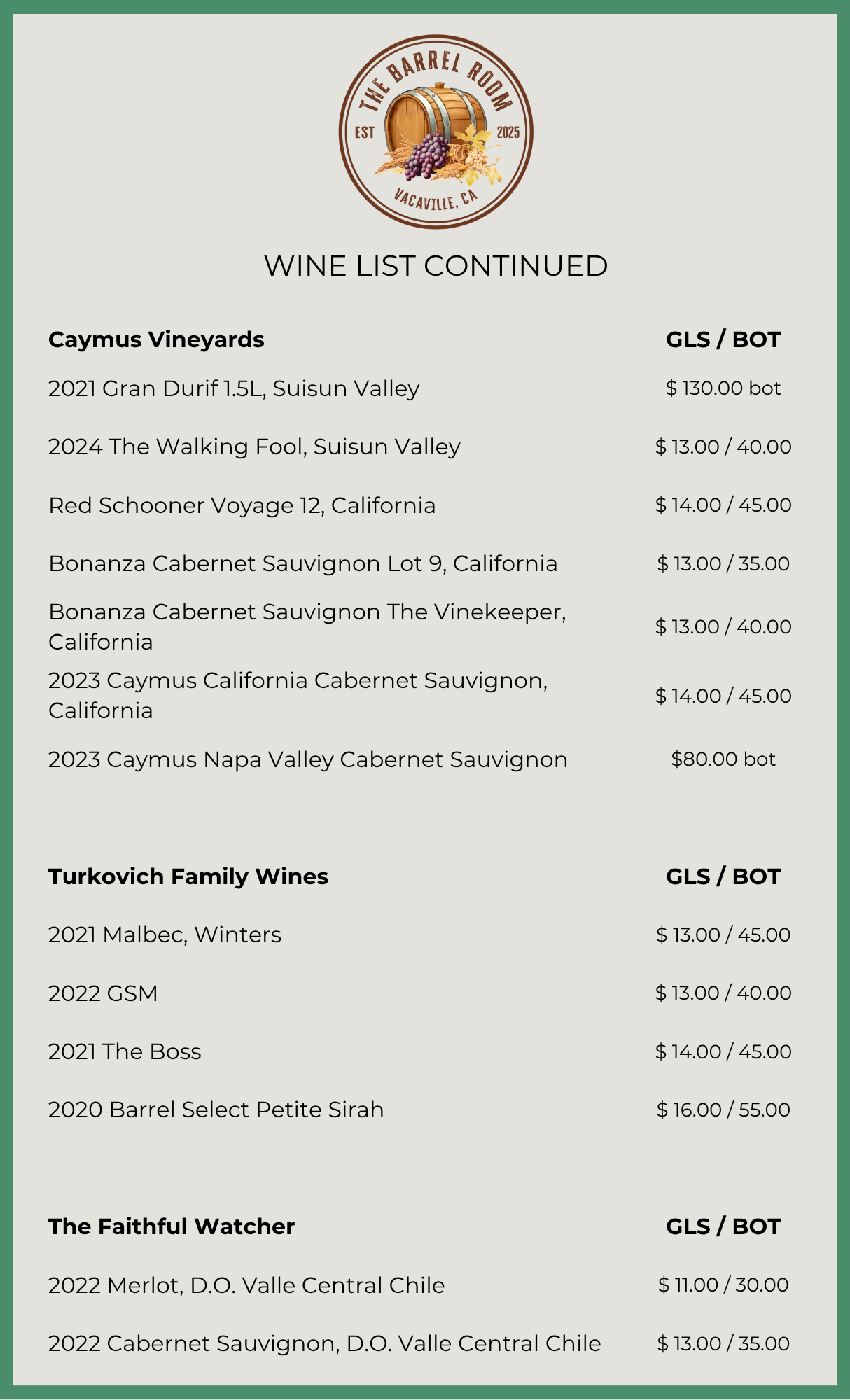This screenshot has height=1400, width=850.
Task: Select 2023 Caymus California Cabernet Sauvignon
Action: tap(298, 695)
